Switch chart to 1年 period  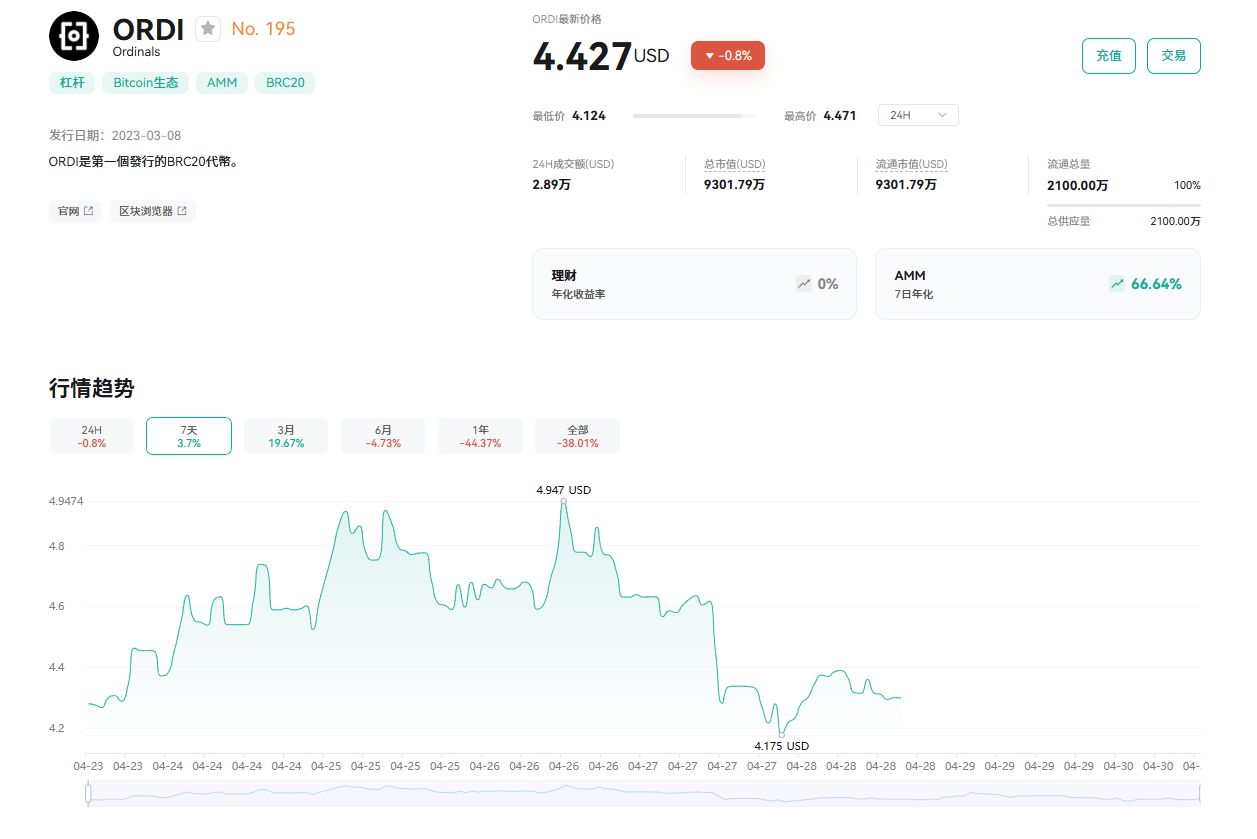[480, 436]
